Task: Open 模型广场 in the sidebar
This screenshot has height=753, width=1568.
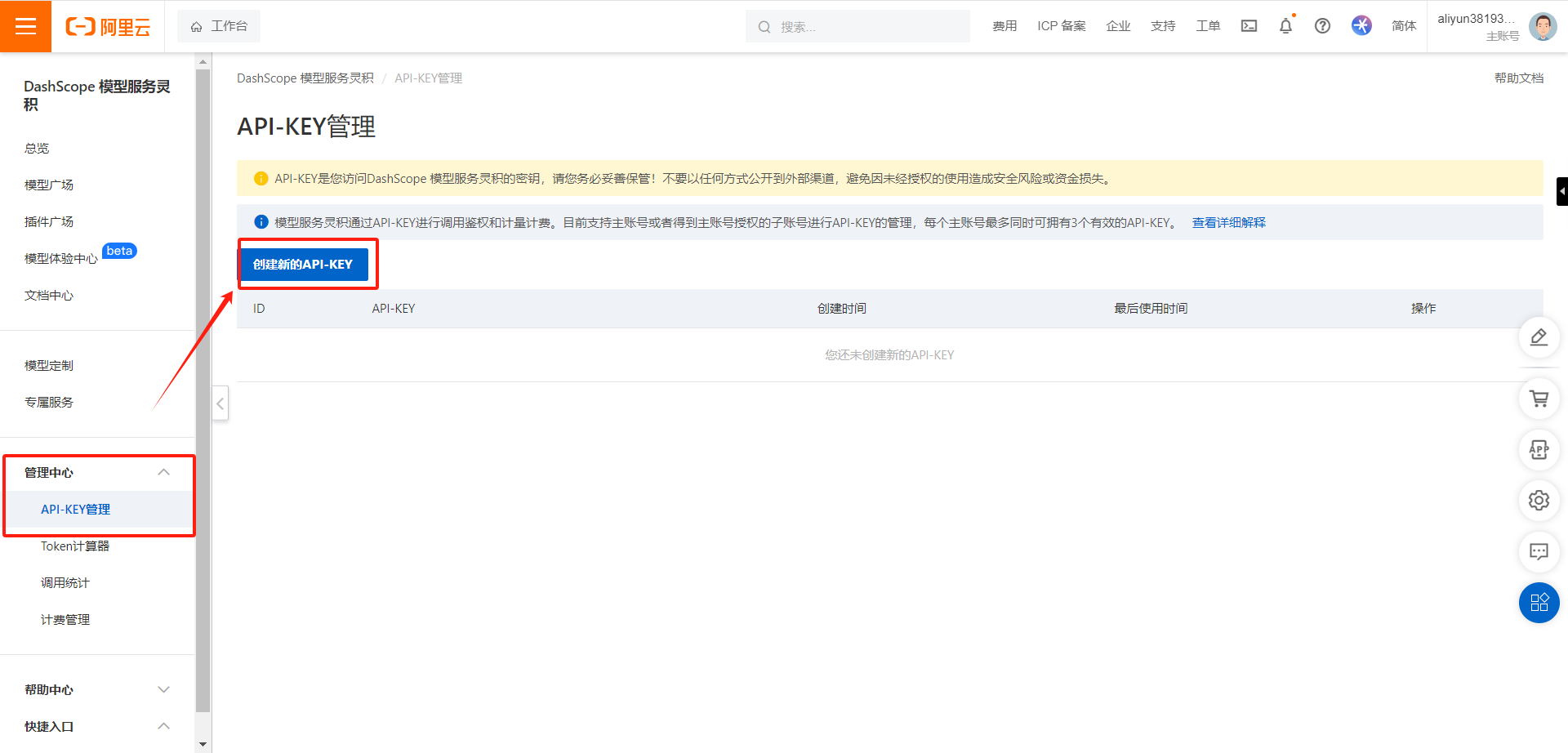Action: 49,185
